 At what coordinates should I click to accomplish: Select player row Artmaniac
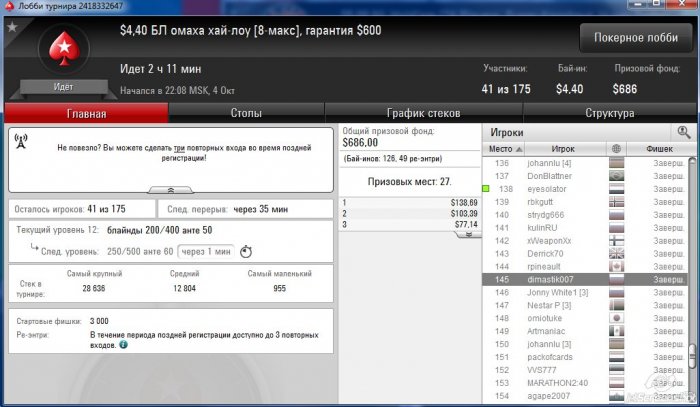585,331
